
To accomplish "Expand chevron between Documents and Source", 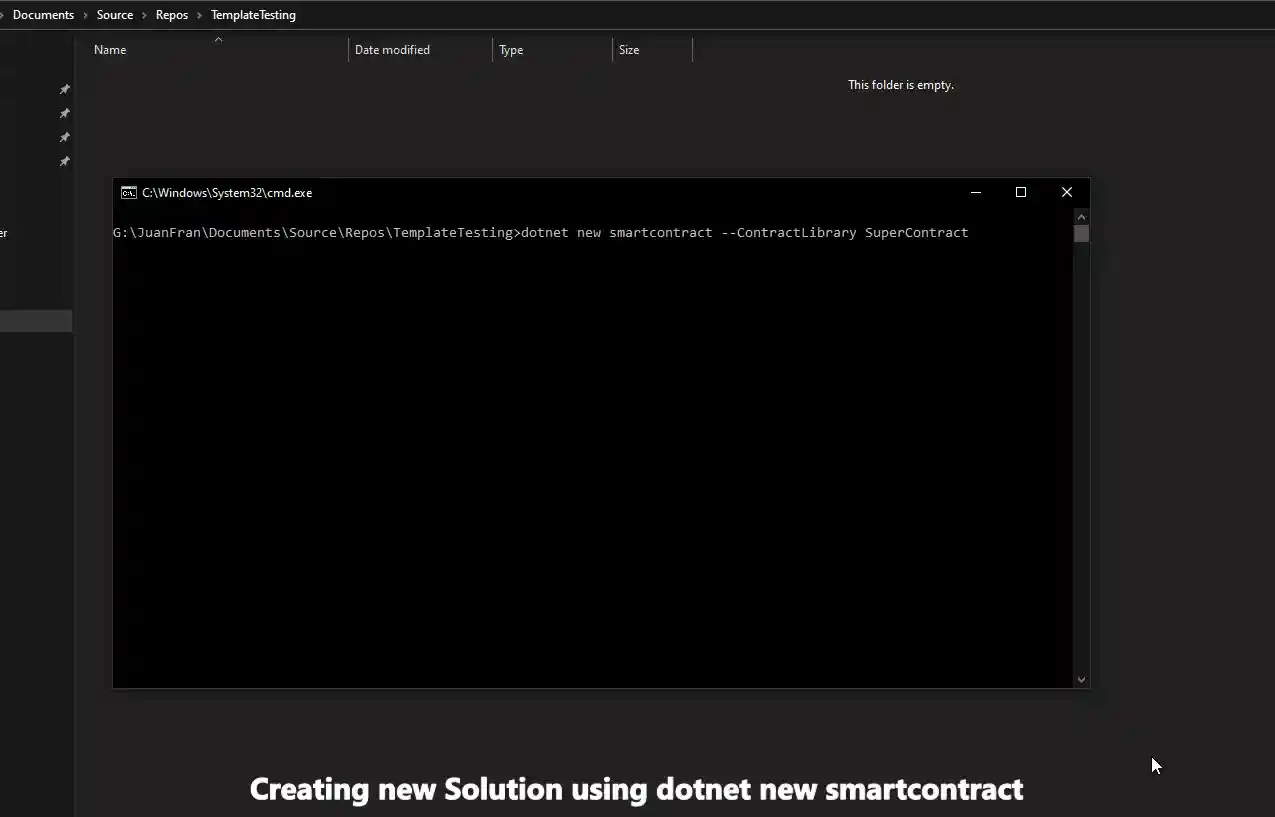I will (85, 15).
